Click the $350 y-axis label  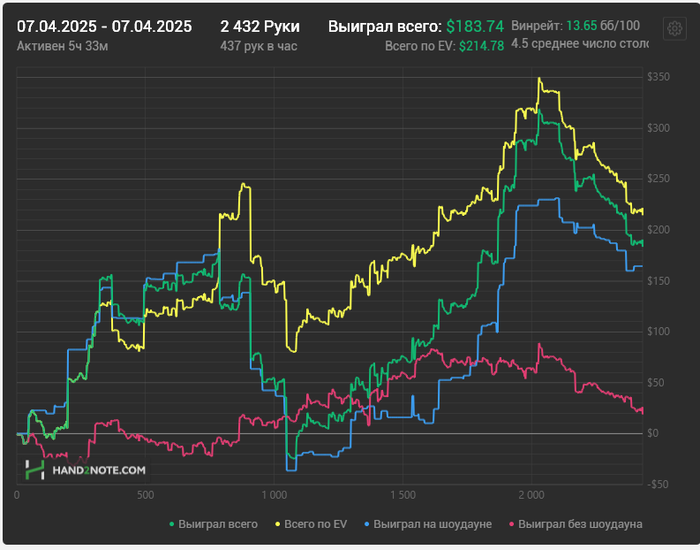pos(658,77)
